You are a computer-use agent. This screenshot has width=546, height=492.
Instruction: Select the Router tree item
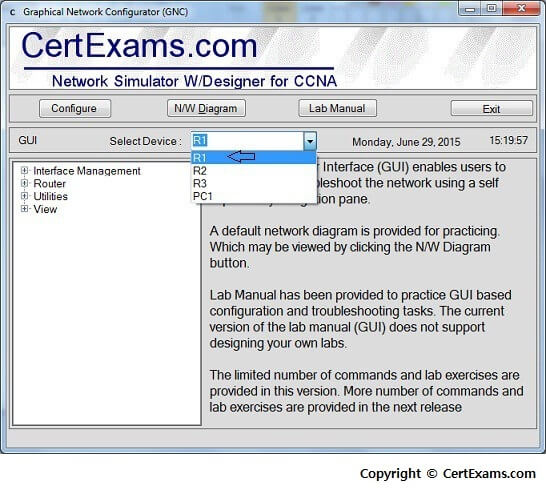(x=49, y=183)
